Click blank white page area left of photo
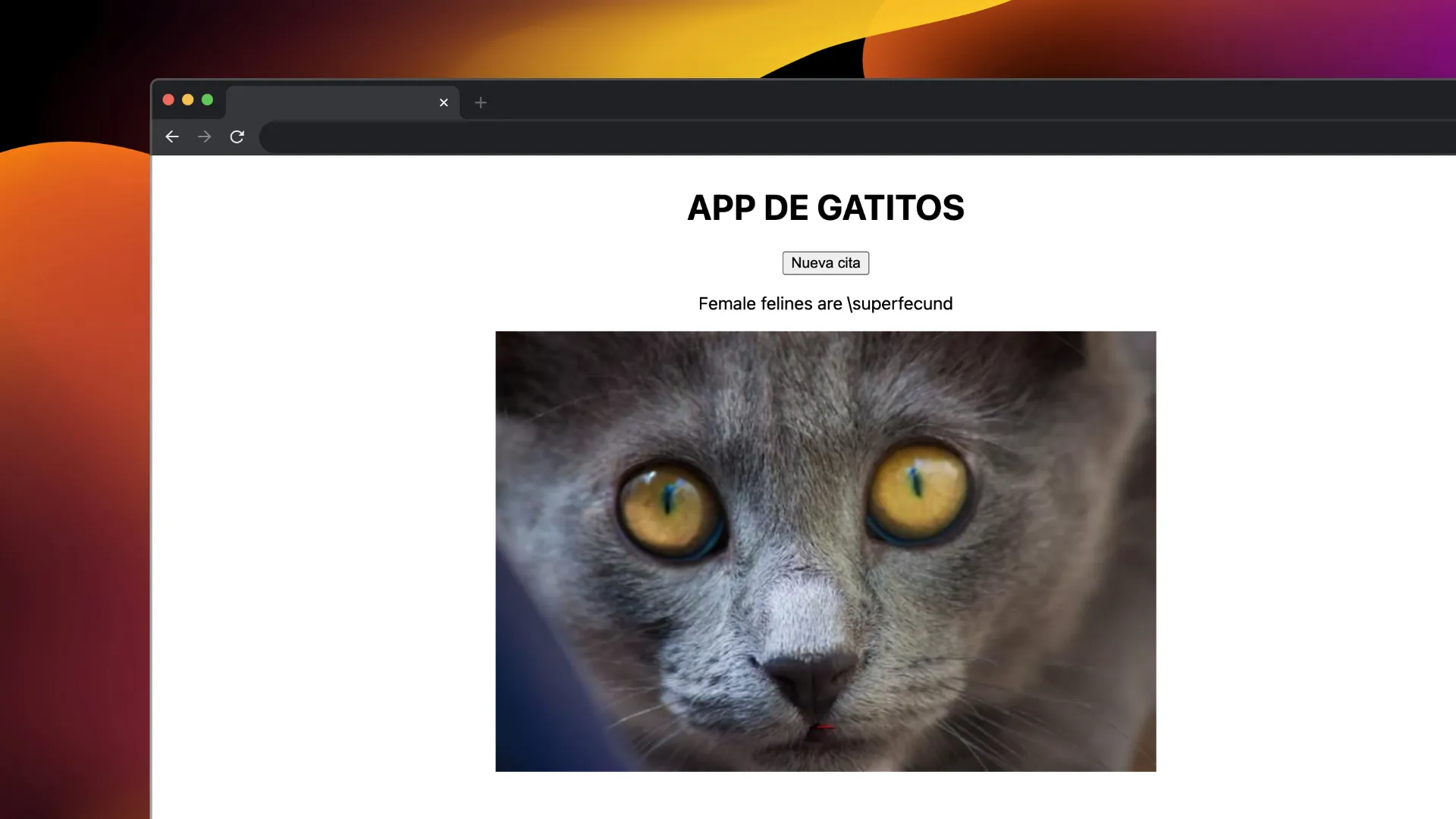The width and height of the screenshot is (1456, 819). (318, 531)
